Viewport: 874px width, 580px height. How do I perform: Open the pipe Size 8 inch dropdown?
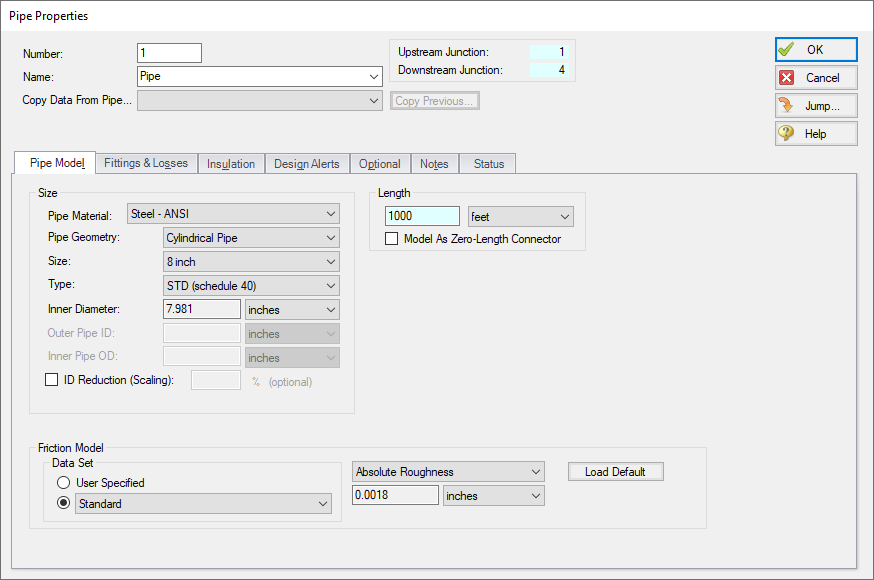coord(251,262)
